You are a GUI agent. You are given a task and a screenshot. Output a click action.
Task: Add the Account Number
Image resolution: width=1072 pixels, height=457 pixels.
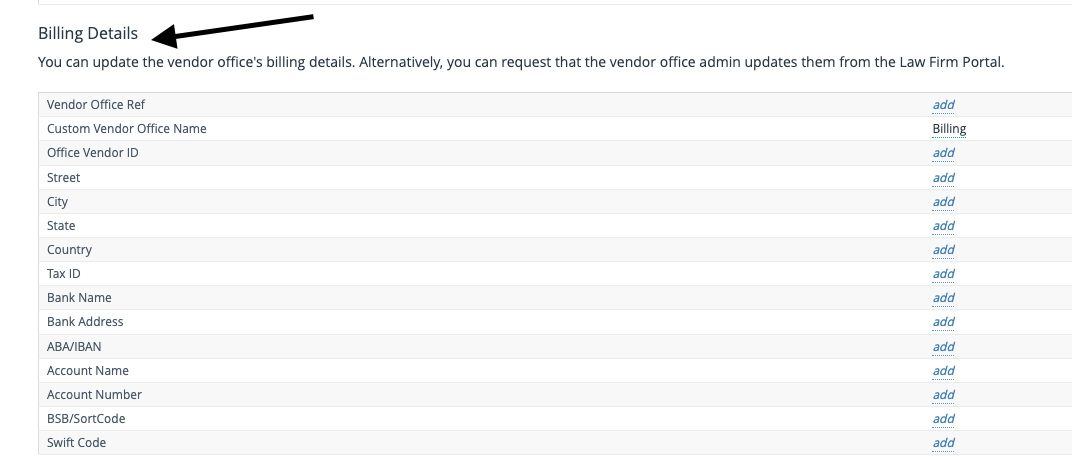[943, 395]
